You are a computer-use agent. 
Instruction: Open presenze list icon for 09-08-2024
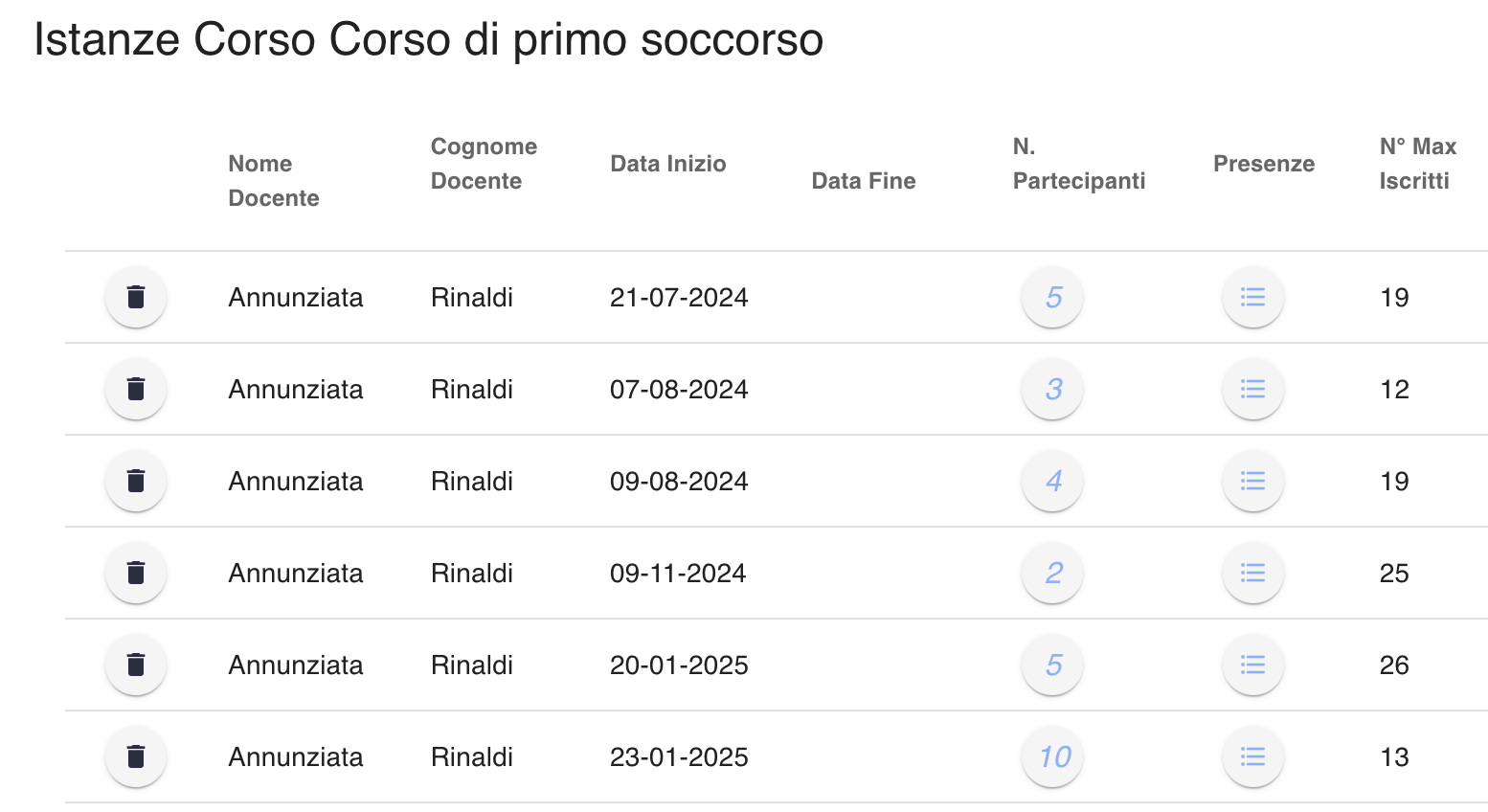[1252, 481]
